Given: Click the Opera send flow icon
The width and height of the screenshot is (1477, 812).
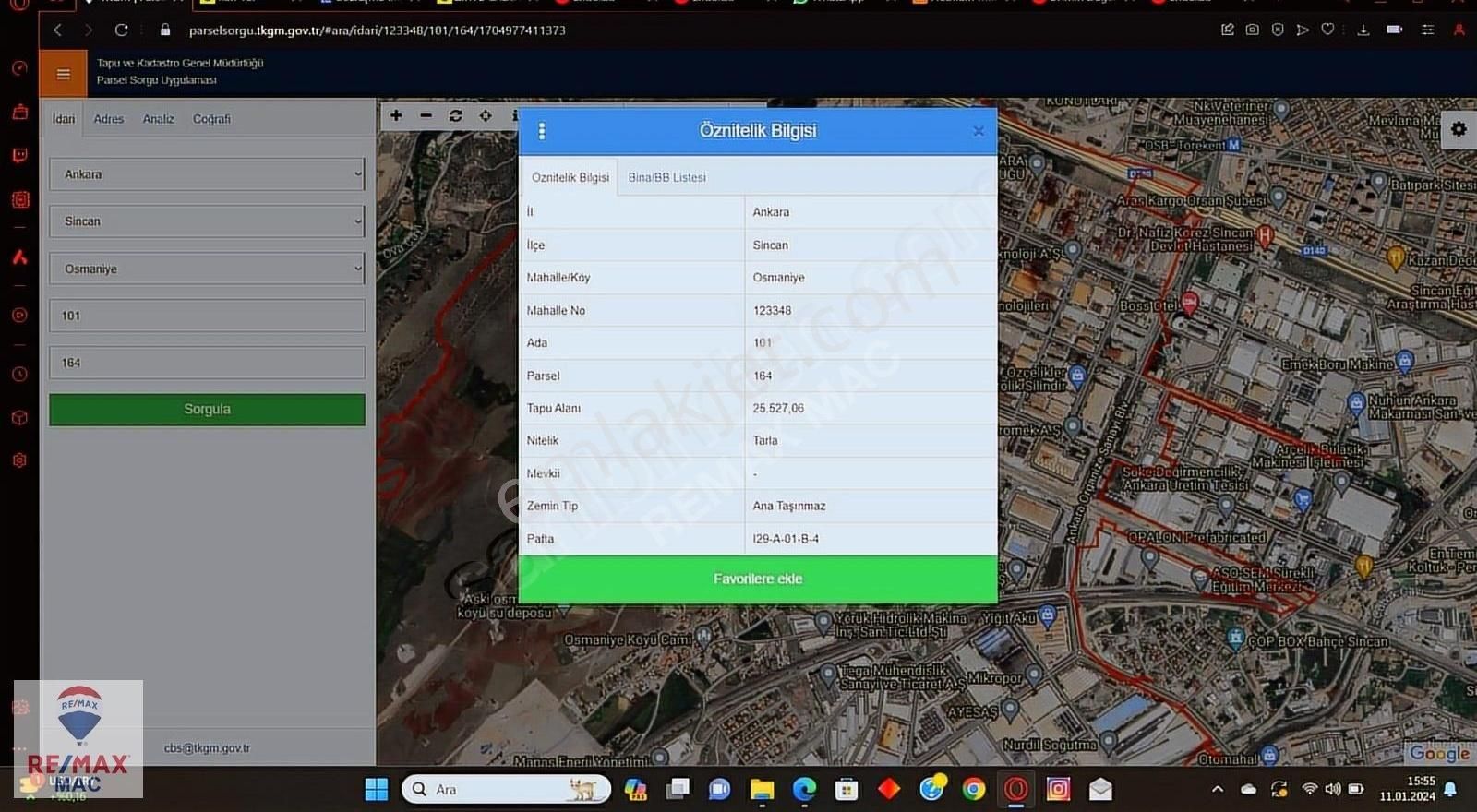Looking at the screenshot, I should click(x=1303, y=30).
